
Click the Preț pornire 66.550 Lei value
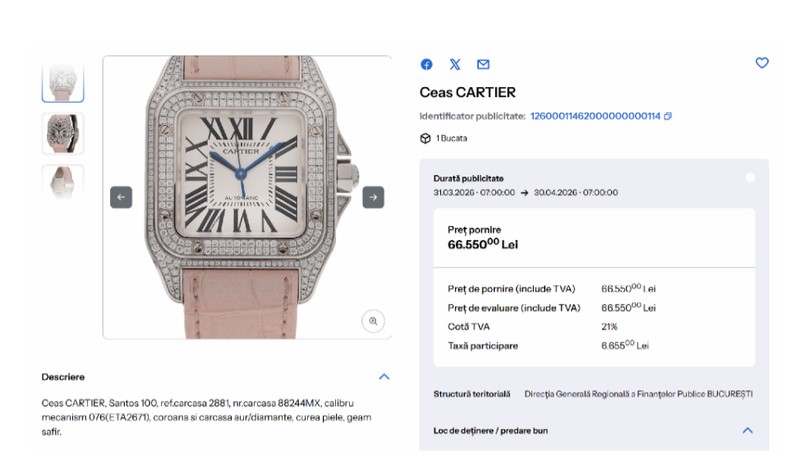(483, 244)
